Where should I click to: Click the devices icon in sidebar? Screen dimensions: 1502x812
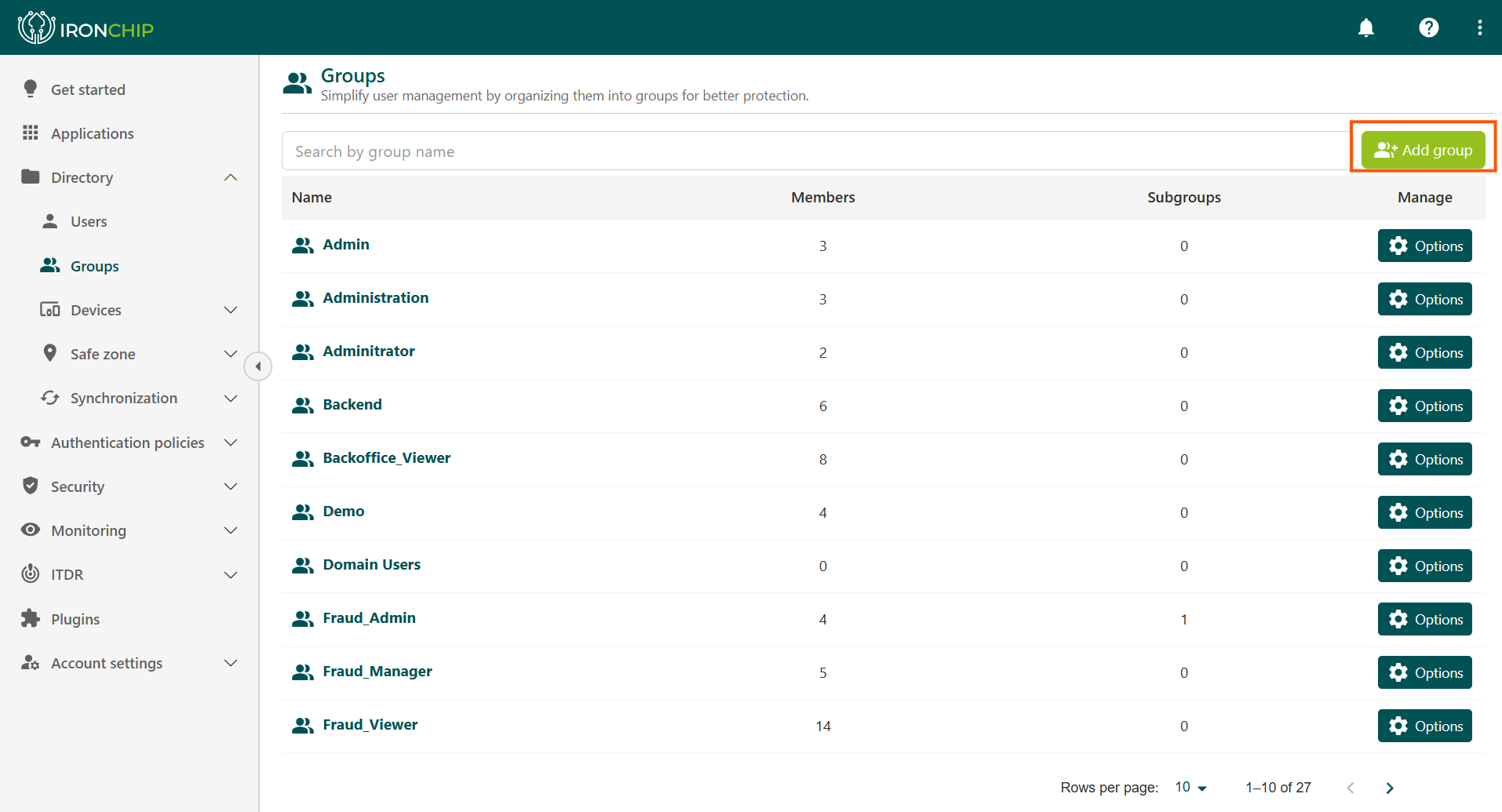coord(50,309)
